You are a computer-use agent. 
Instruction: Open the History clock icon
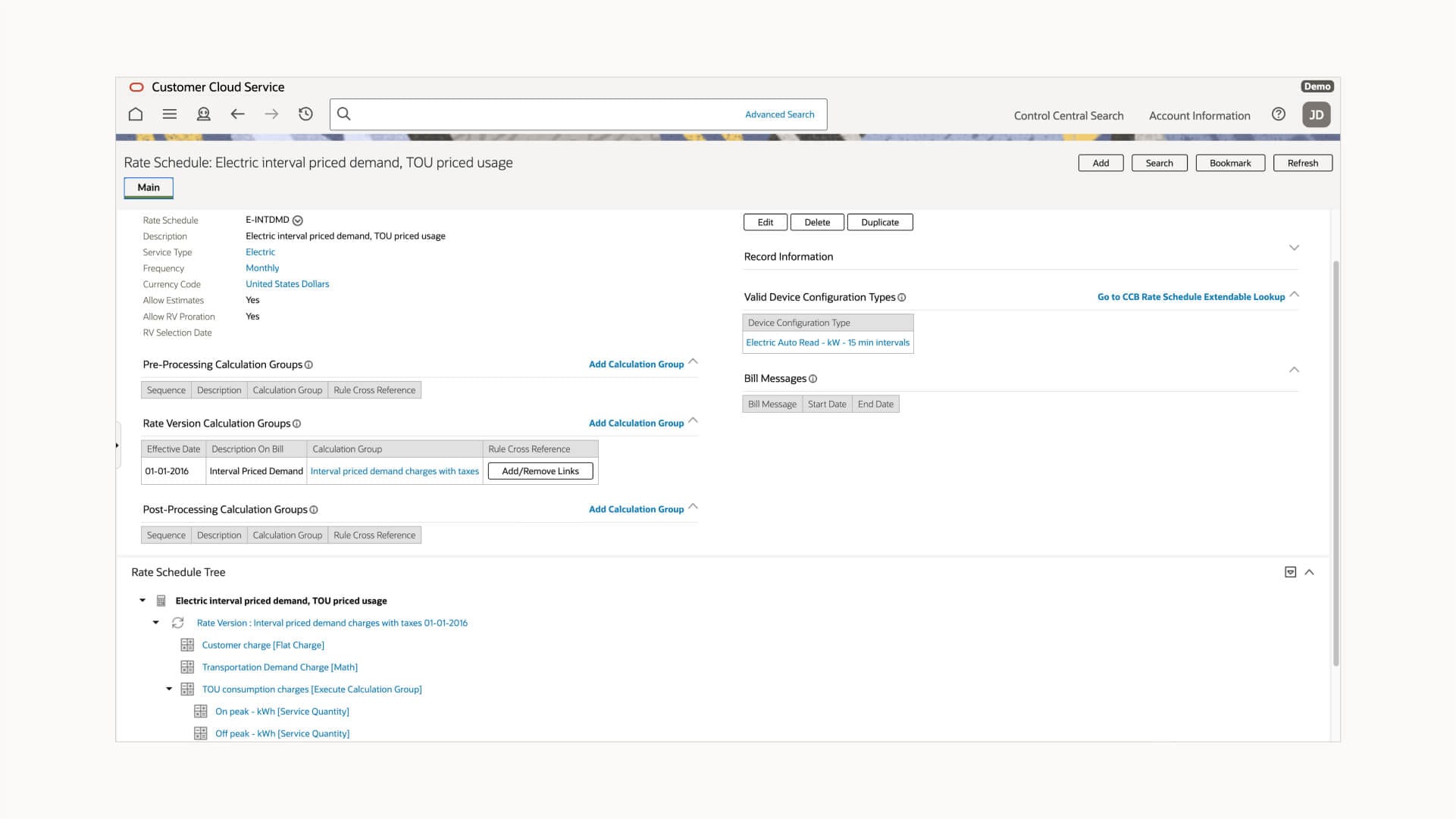coord(305,114)
